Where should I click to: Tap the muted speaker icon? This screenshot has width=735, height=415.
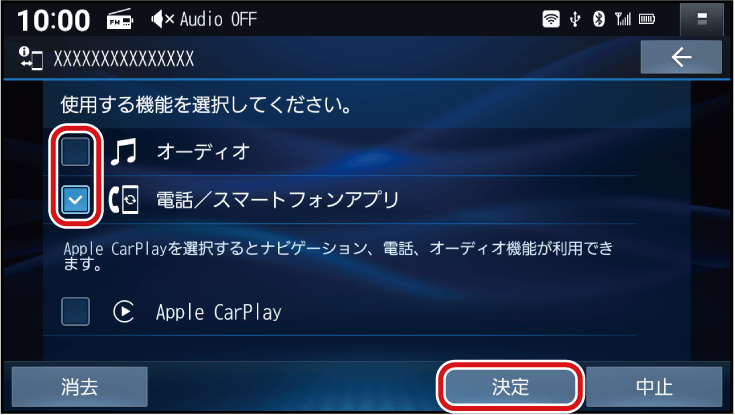(163, 19)
